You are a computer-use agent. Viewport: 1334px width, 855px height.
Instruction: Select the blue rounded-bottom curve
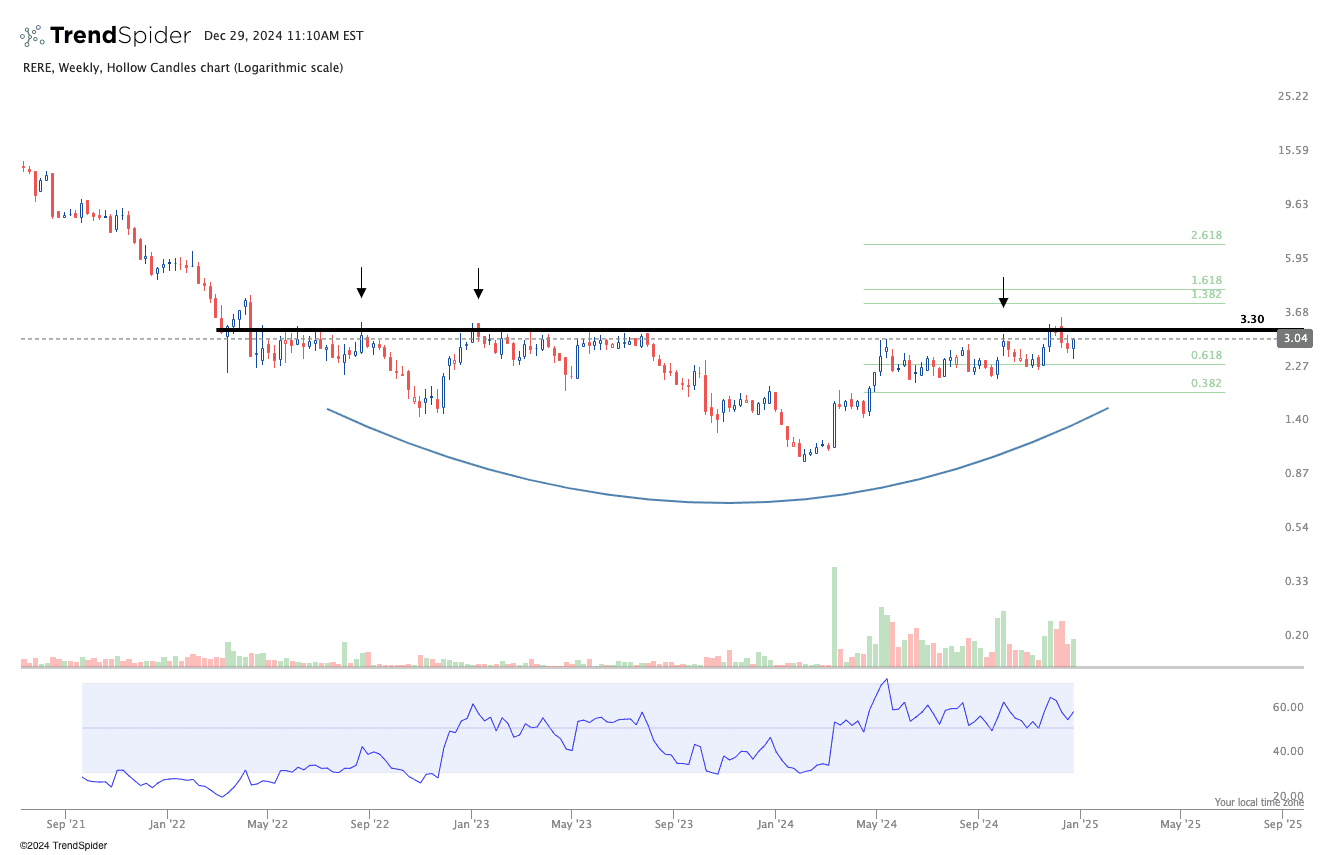pos(727,502)
